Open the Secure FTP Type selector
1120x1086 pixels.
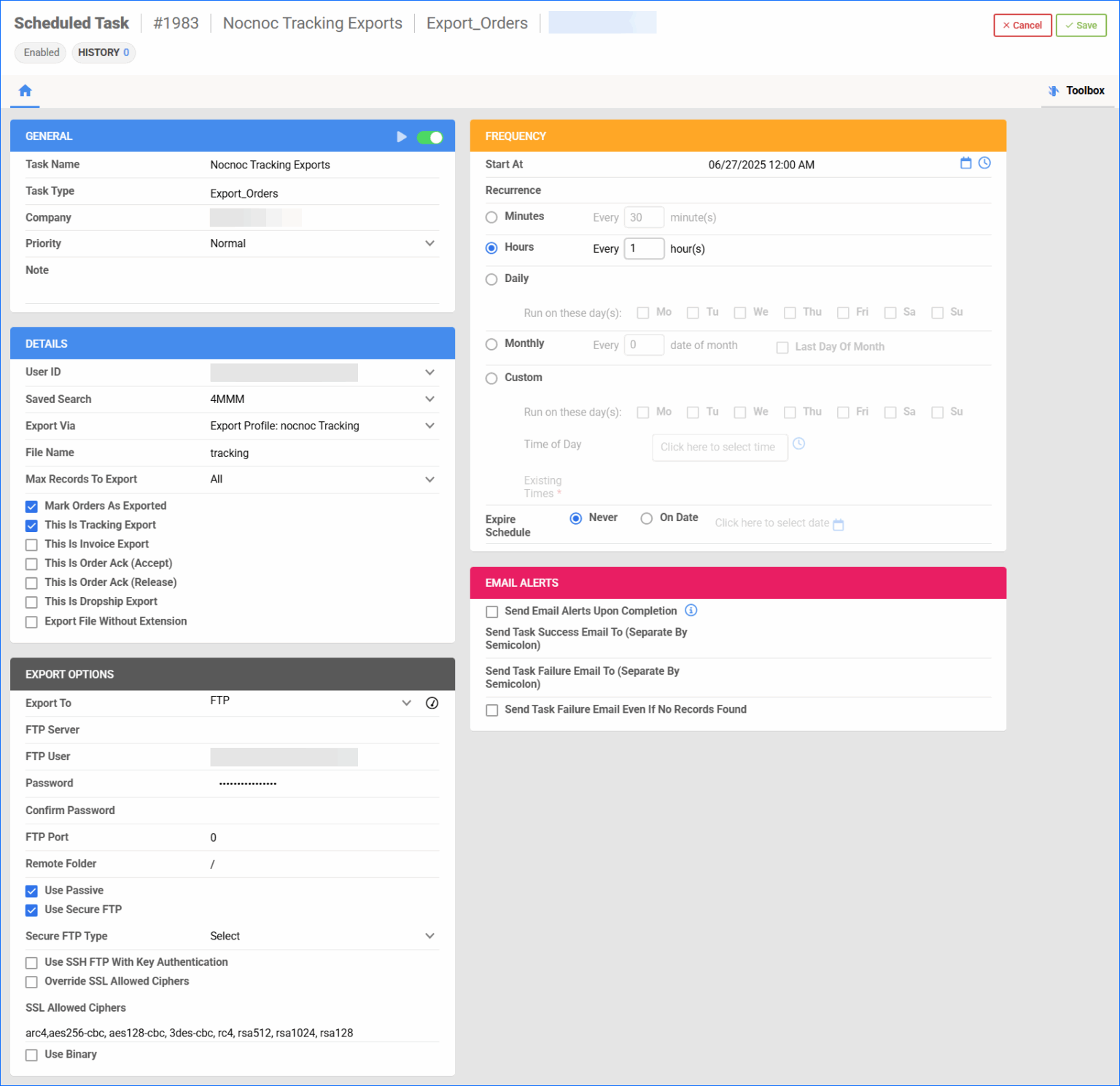click(x=430, y=936)
